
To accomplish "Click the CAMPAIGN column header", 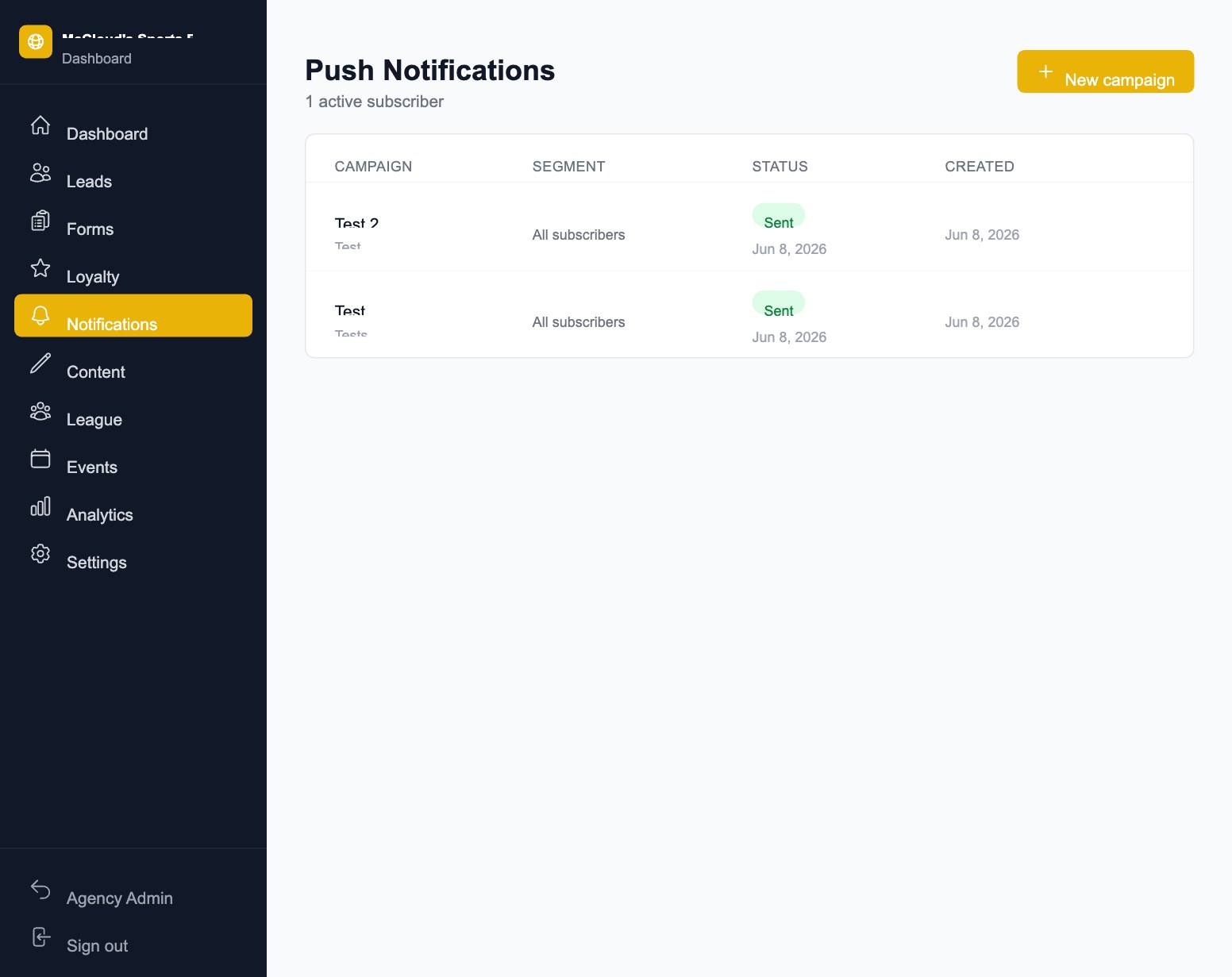I will 373,167.
